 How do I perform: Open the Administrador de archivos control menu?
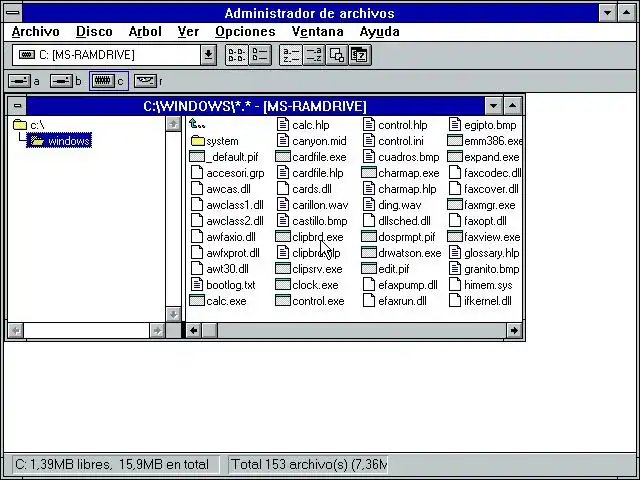click(13, 13)
